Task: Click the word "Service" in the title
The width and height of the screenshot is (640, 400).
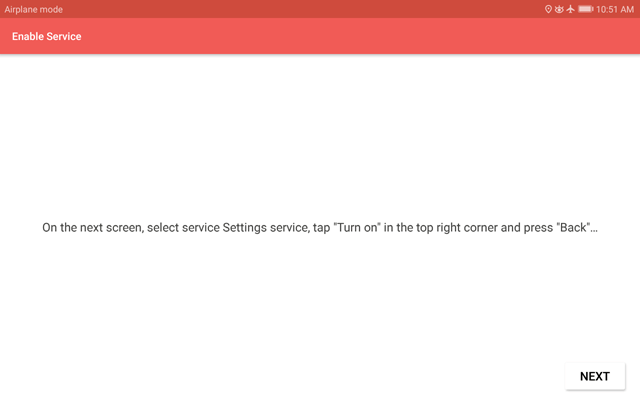Action: click(x=64, y=36)
